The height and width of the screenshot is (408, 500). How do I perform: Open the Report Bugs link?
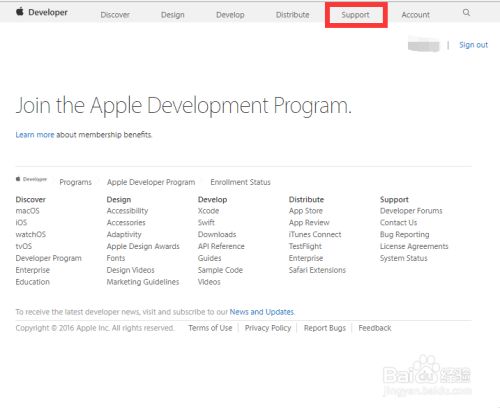tap(325, 328)
